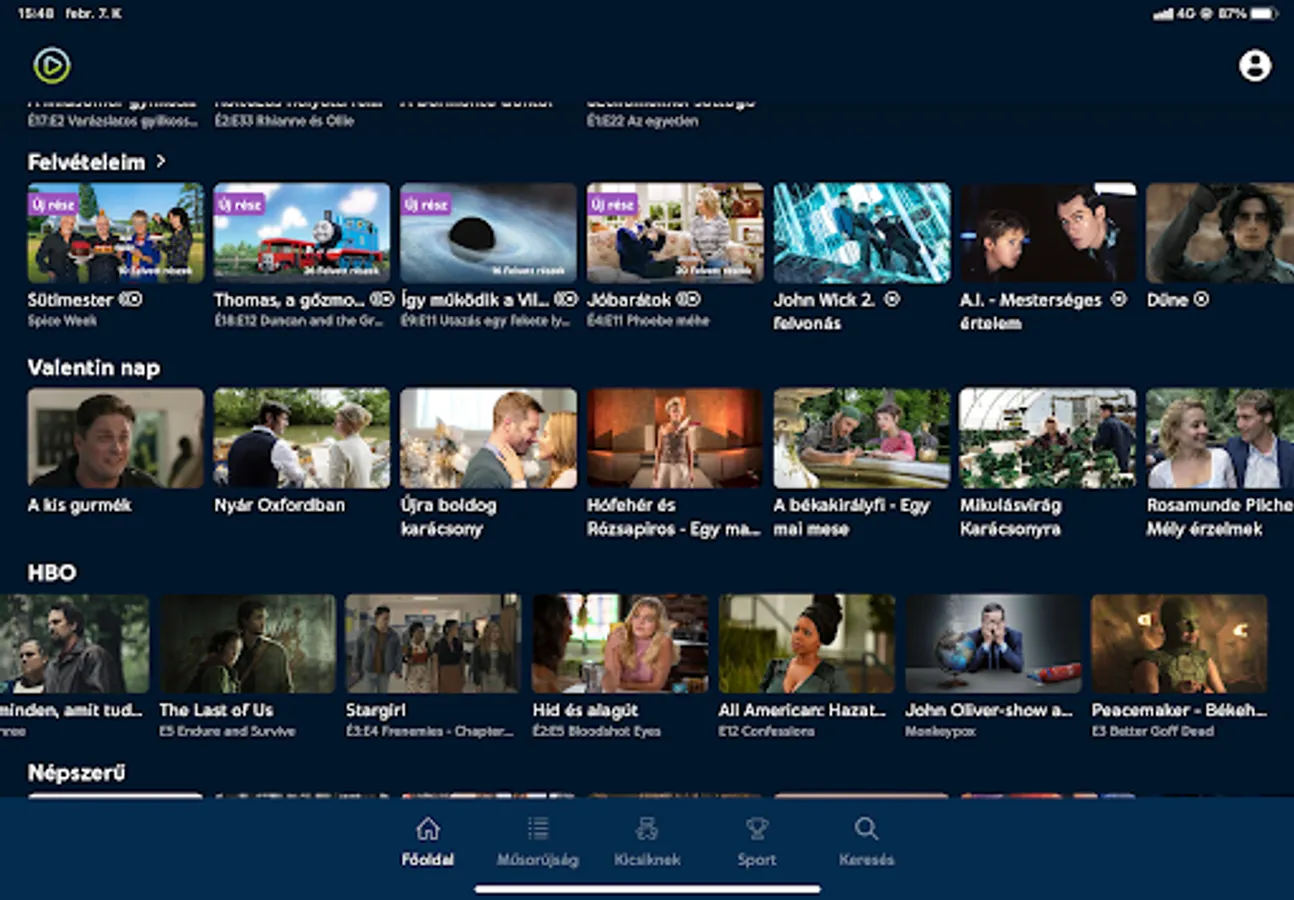Open the Felvételeim section heading
Image resolution: width=1294 pixels, height=900 pixels.
coord(86,161)
